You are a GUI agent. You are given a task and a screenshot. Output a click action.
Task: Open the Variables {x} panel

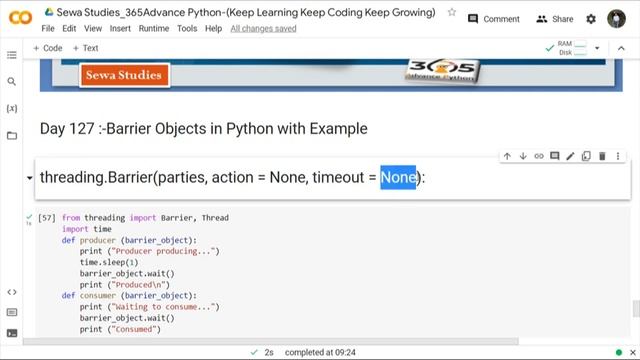tap(12, 109)
